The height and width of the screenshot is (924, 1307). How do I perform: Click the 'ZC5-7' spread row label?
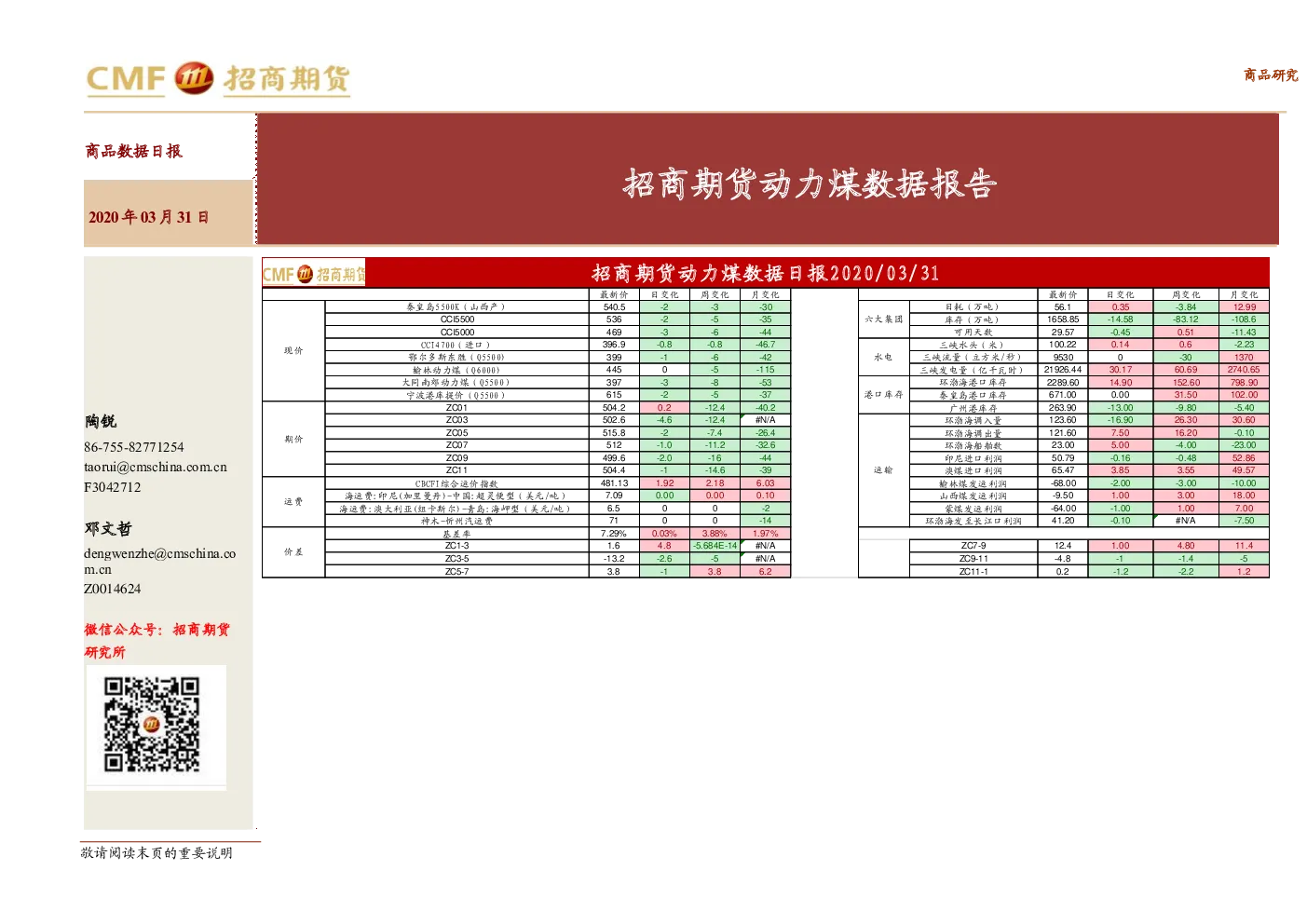tap(456, 571)
